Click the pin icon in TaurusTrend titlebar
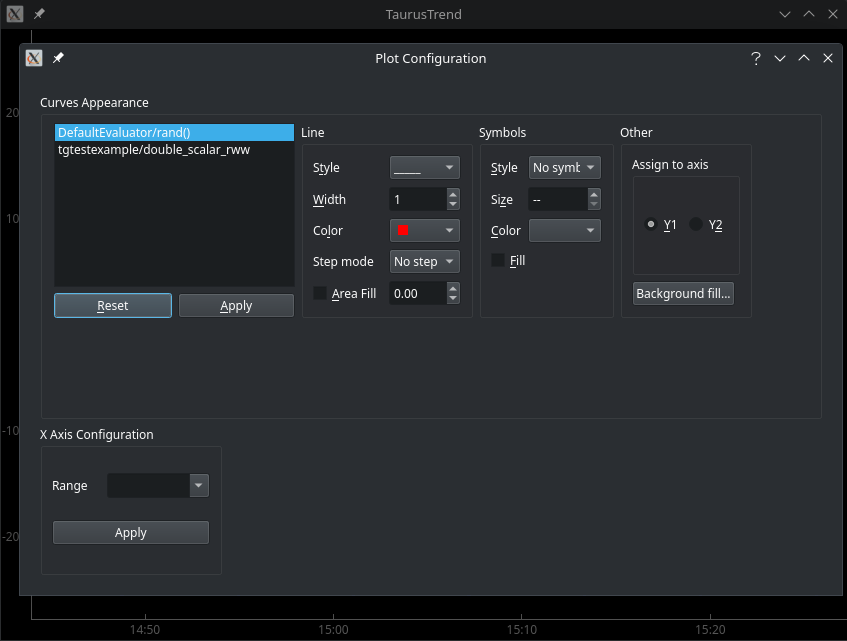 coord(39,14)
